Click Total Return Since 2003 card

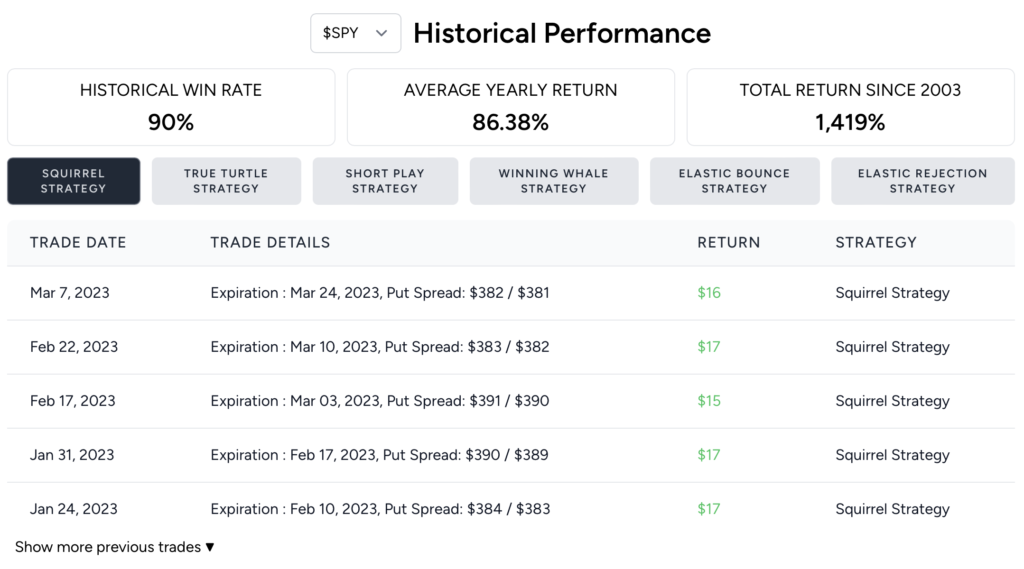tap(850, 107)
